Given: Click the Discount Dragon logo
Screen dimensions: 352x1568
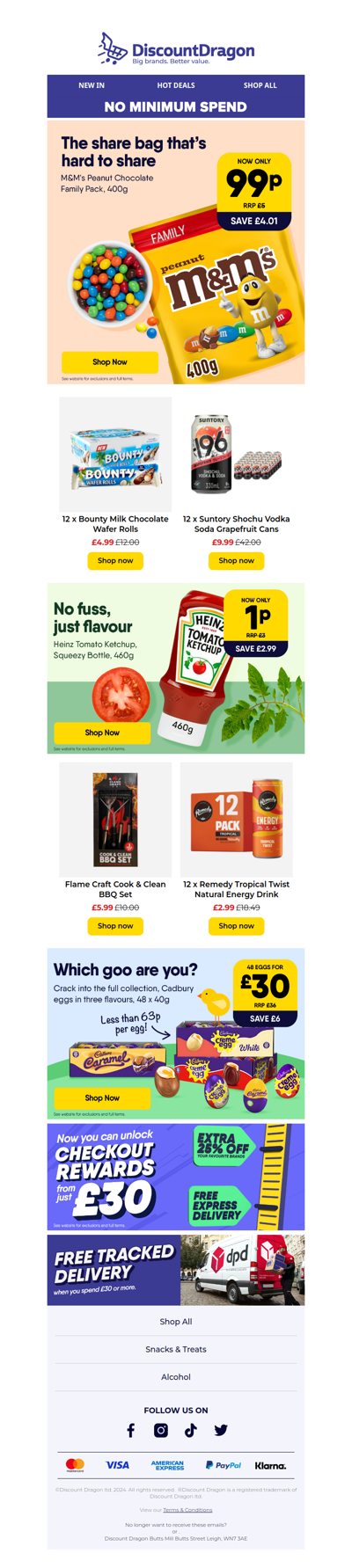Looking at the screenshot, I should tap(176, 49).
